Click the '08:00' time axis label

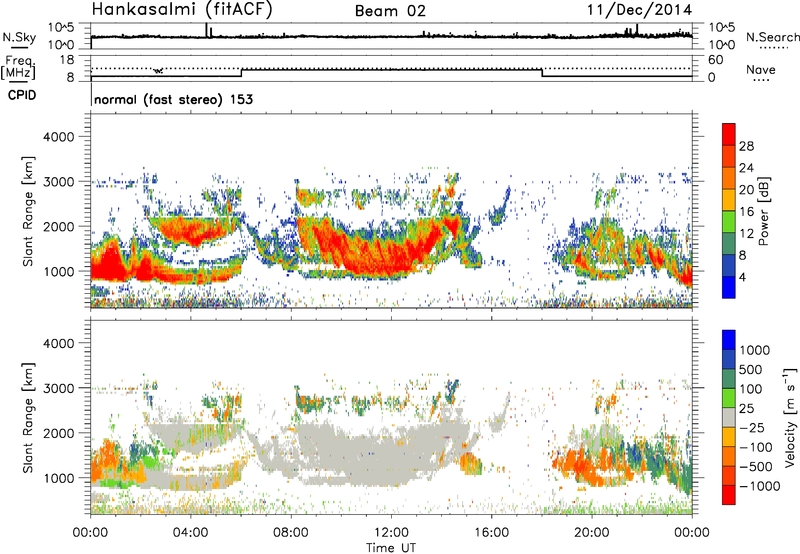(291, 533)
